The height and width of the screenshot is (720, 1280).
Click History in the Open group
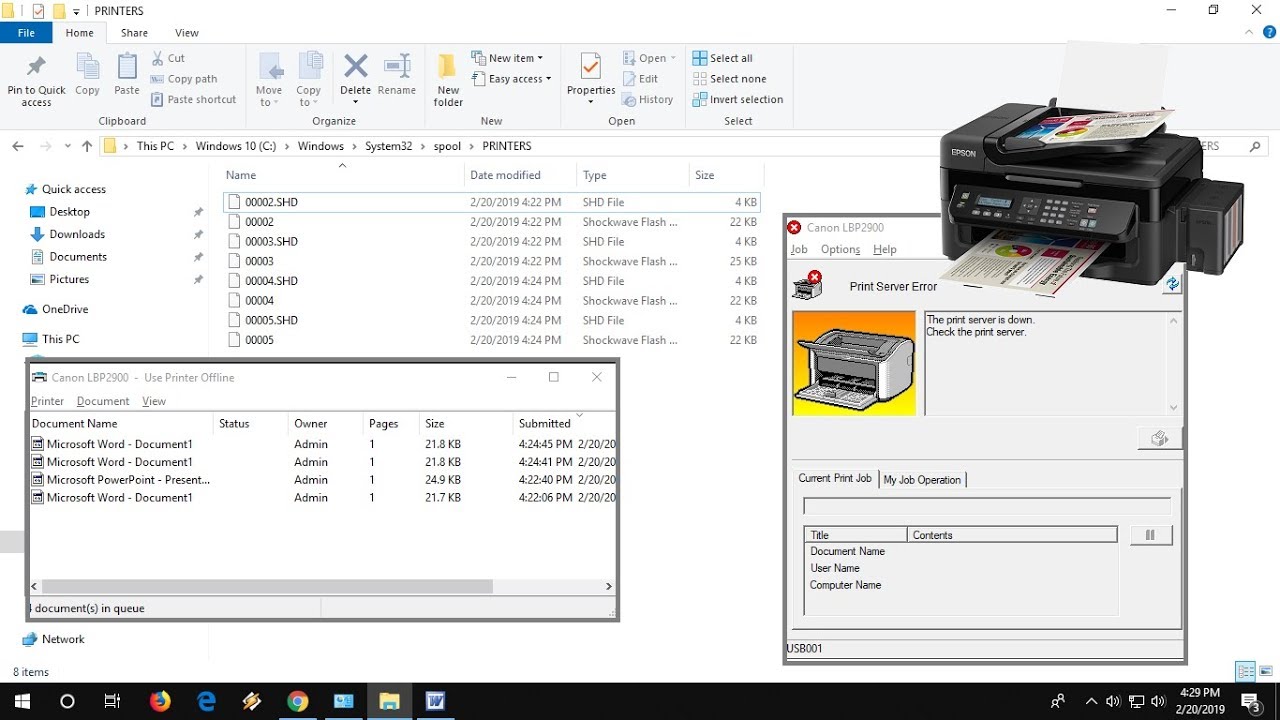[647, 99]
